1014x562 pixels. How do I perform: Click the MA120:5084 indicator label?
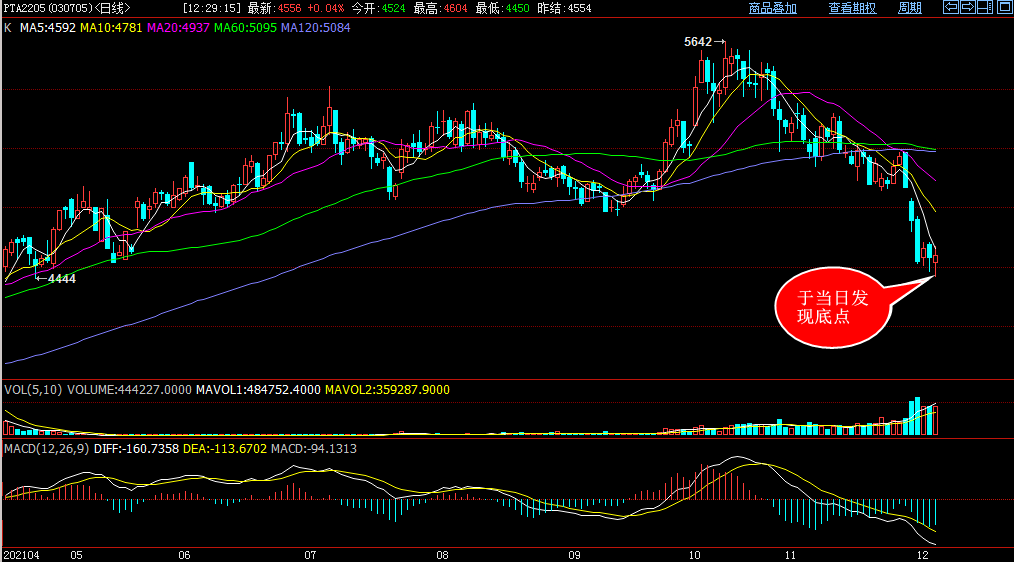coord(316,28)
